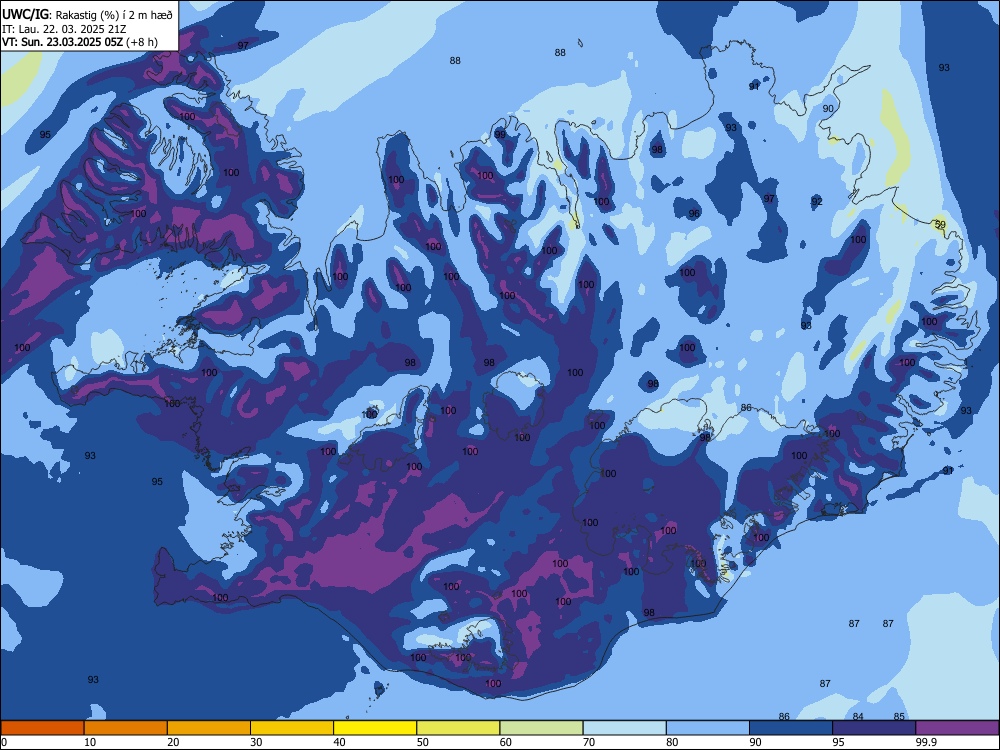Screen dimensions: 1000x750
Task: Choose the 30–40 golden legend swatch
Action: [x=292, y=728]
